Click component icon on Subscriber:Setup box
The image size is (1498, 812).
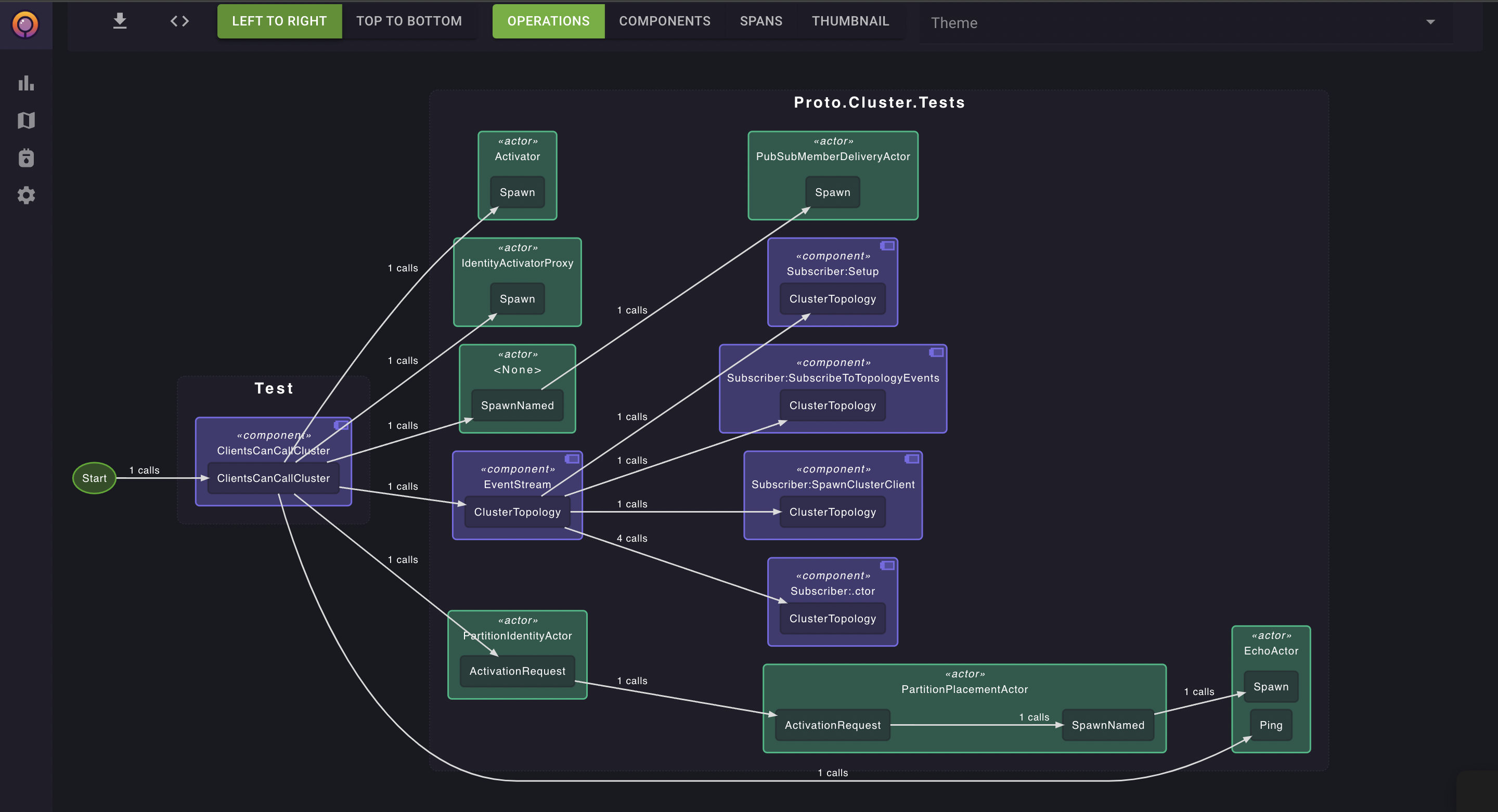[x=887, y=246]
